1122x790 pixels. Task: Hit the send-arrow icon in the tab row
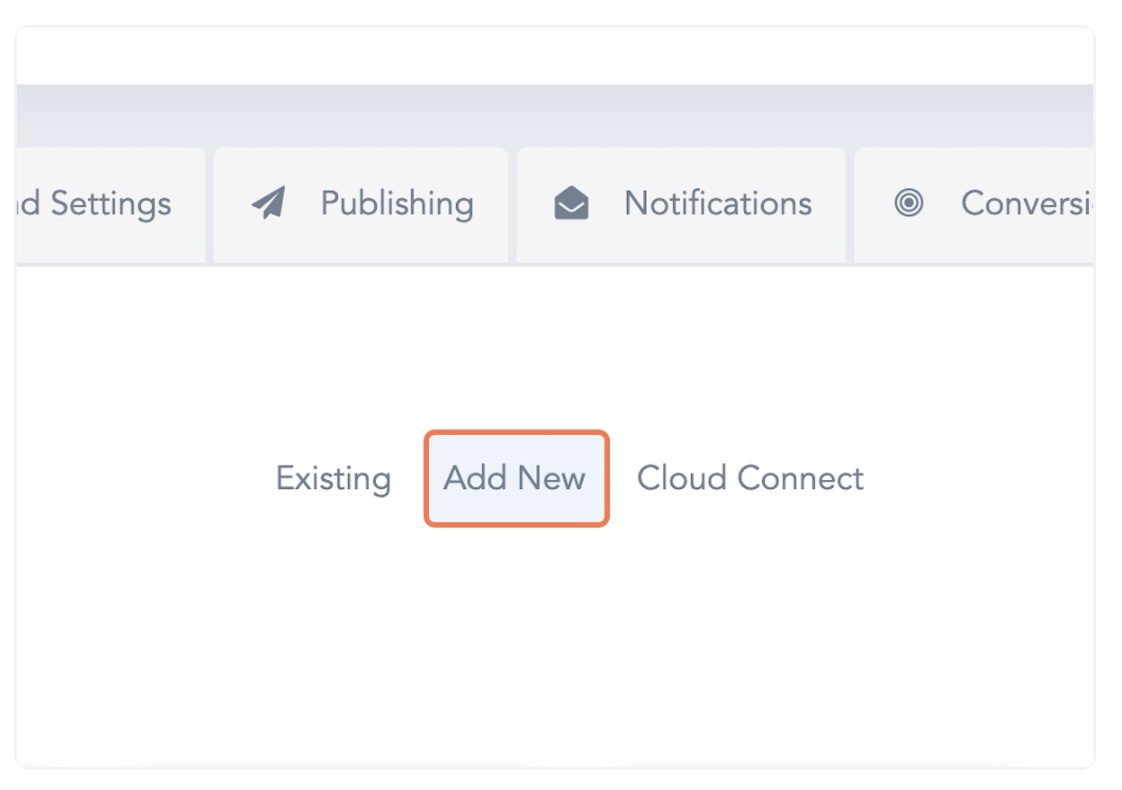pos(268,203)
